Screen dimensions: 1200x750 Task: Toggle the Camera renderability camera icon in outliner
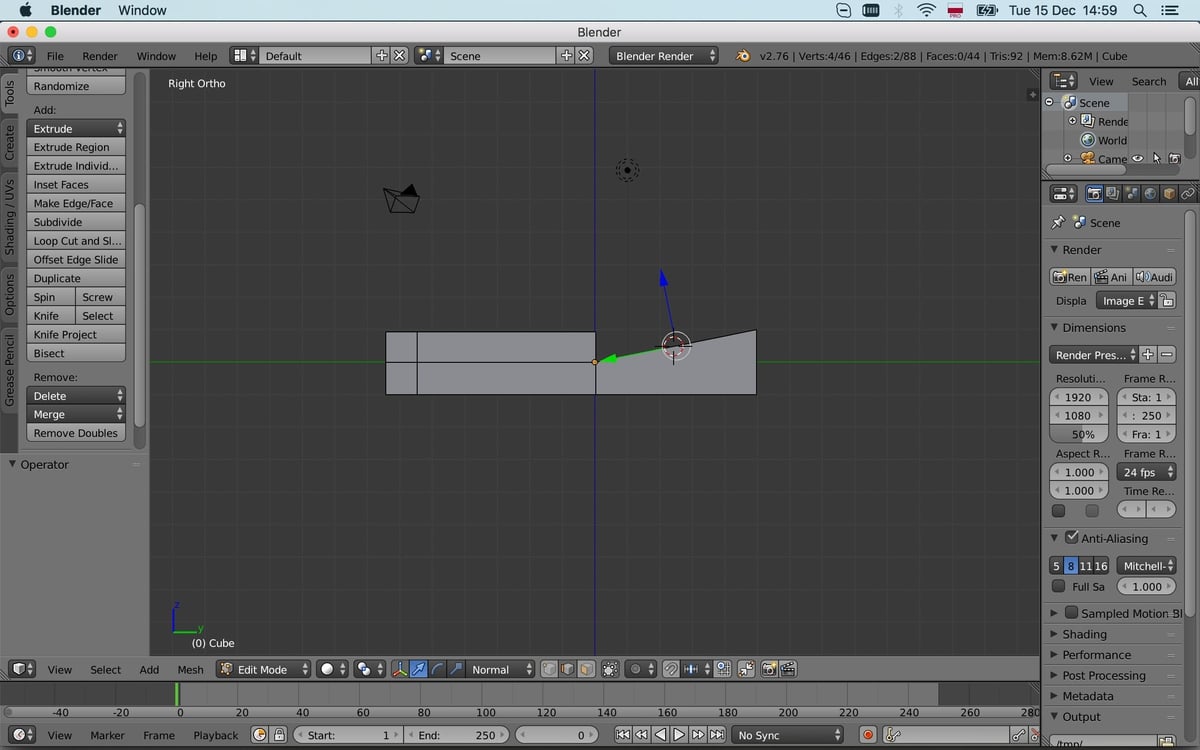[1175, 158]
